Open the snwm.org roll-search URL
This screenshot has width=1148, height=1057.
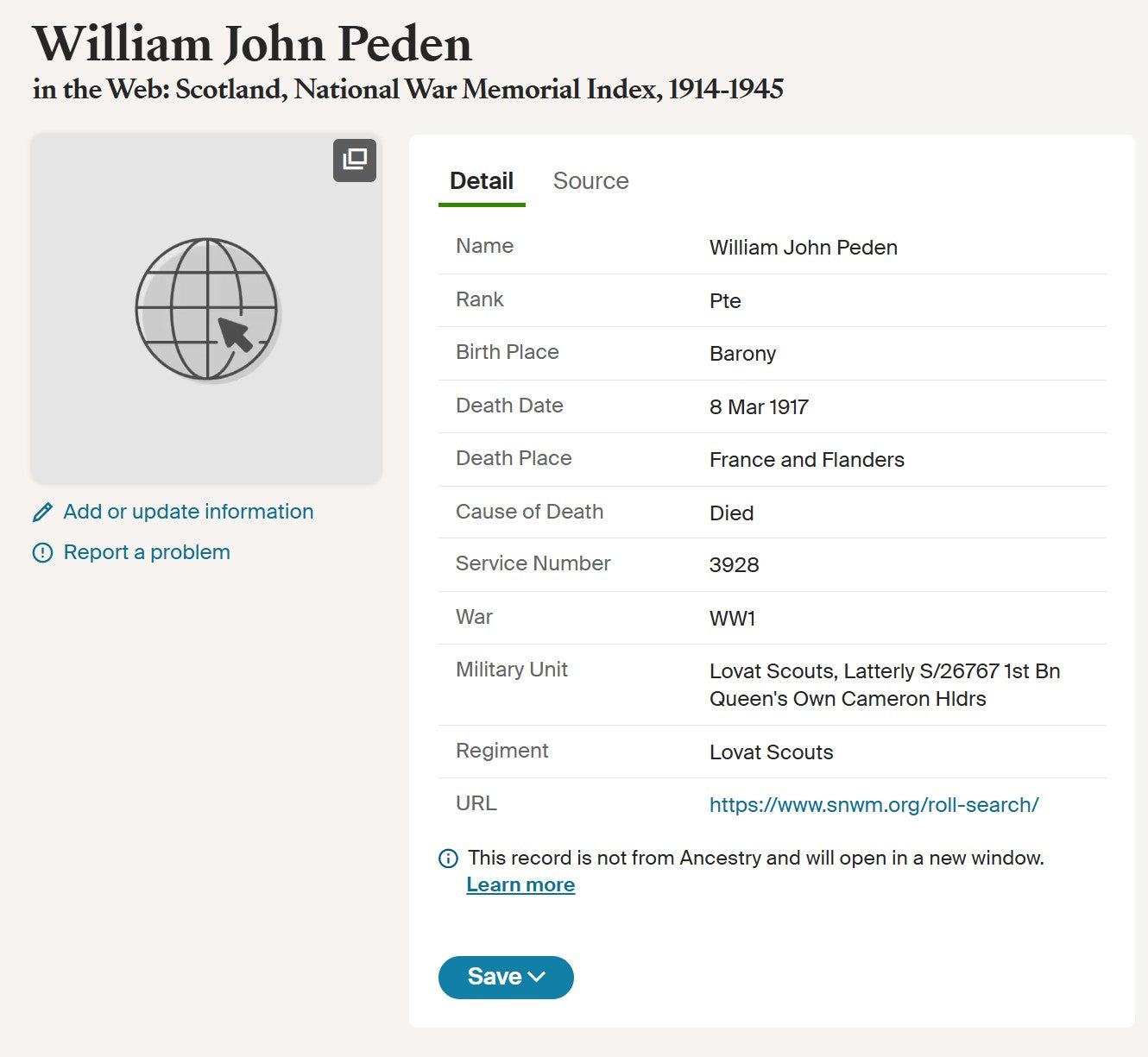pyautogui.click(x=874, y=805)
